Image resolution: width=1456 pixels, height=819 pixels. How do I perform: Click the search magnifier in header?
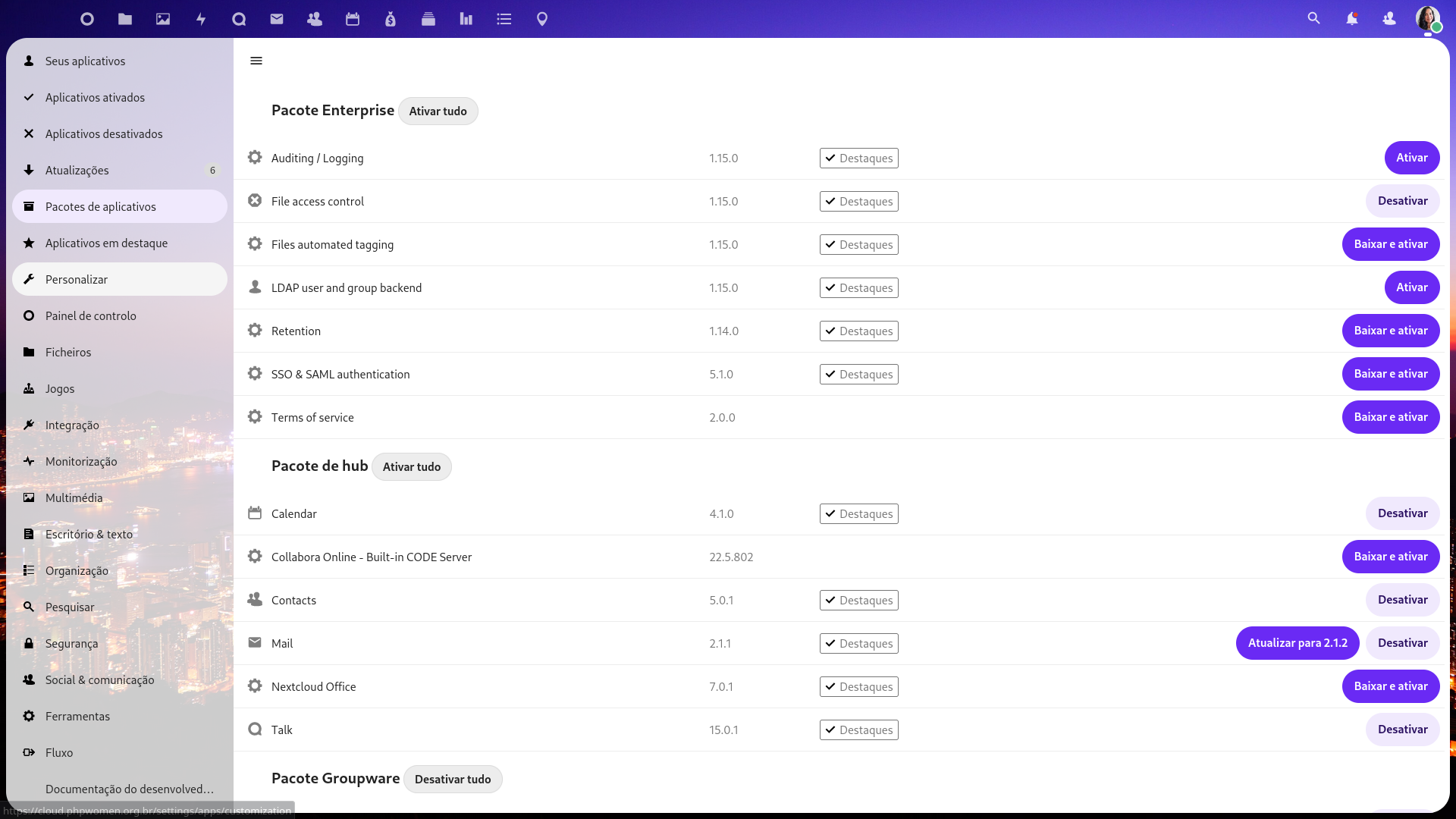(x=1313, y=19)
